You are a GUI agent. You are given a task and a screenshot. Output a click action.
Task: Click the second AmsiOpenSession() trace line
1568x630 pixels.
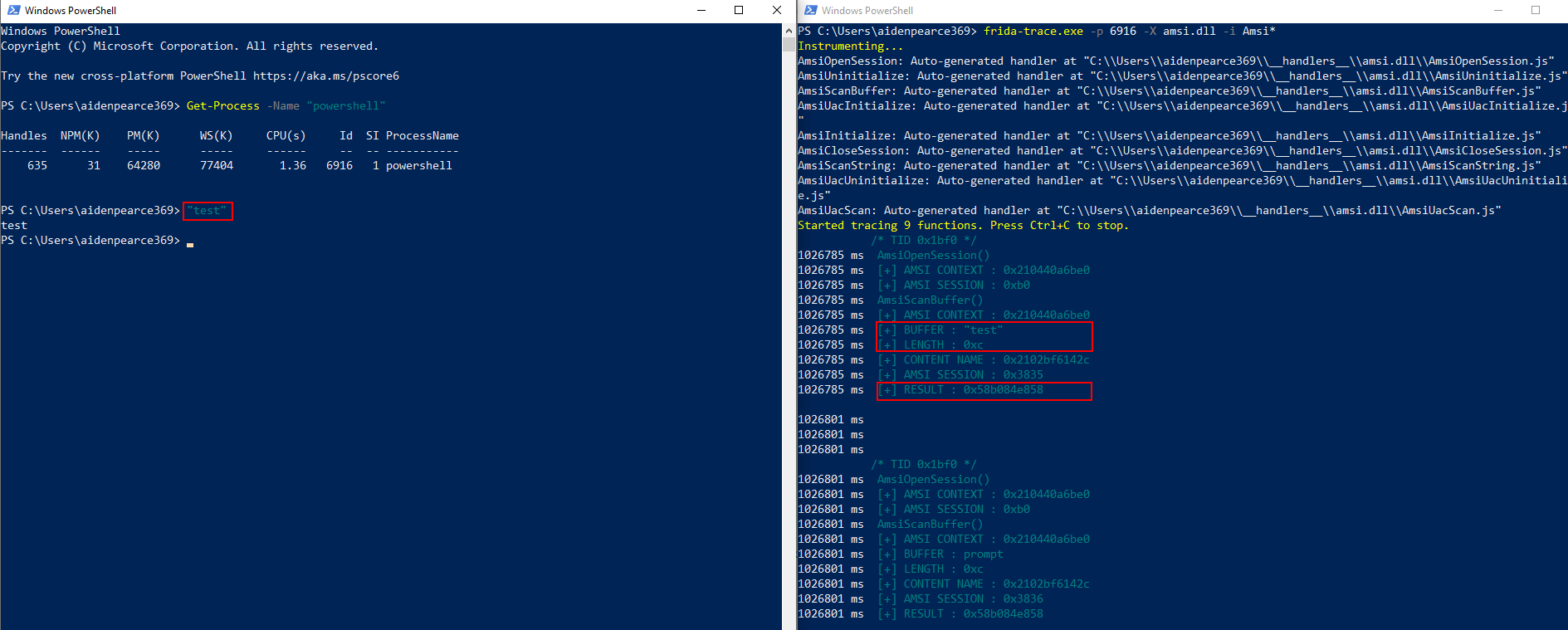pyautogui.click(x=934, y=479)
